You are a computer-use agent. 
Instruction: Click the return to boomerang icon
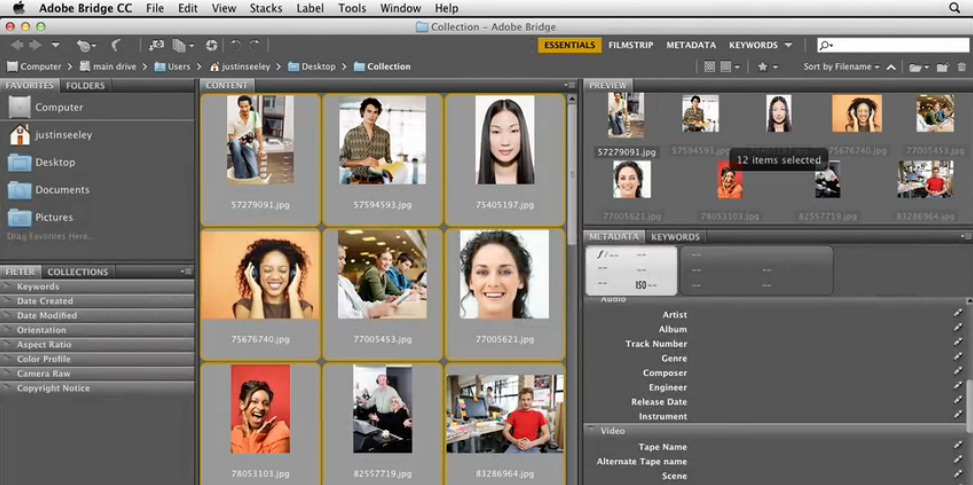(x=115, y=45)
